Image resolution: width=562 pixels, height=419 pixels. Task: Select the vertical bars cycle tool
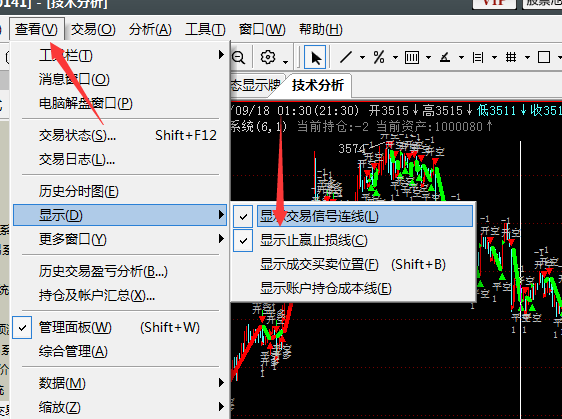point(412,57)
